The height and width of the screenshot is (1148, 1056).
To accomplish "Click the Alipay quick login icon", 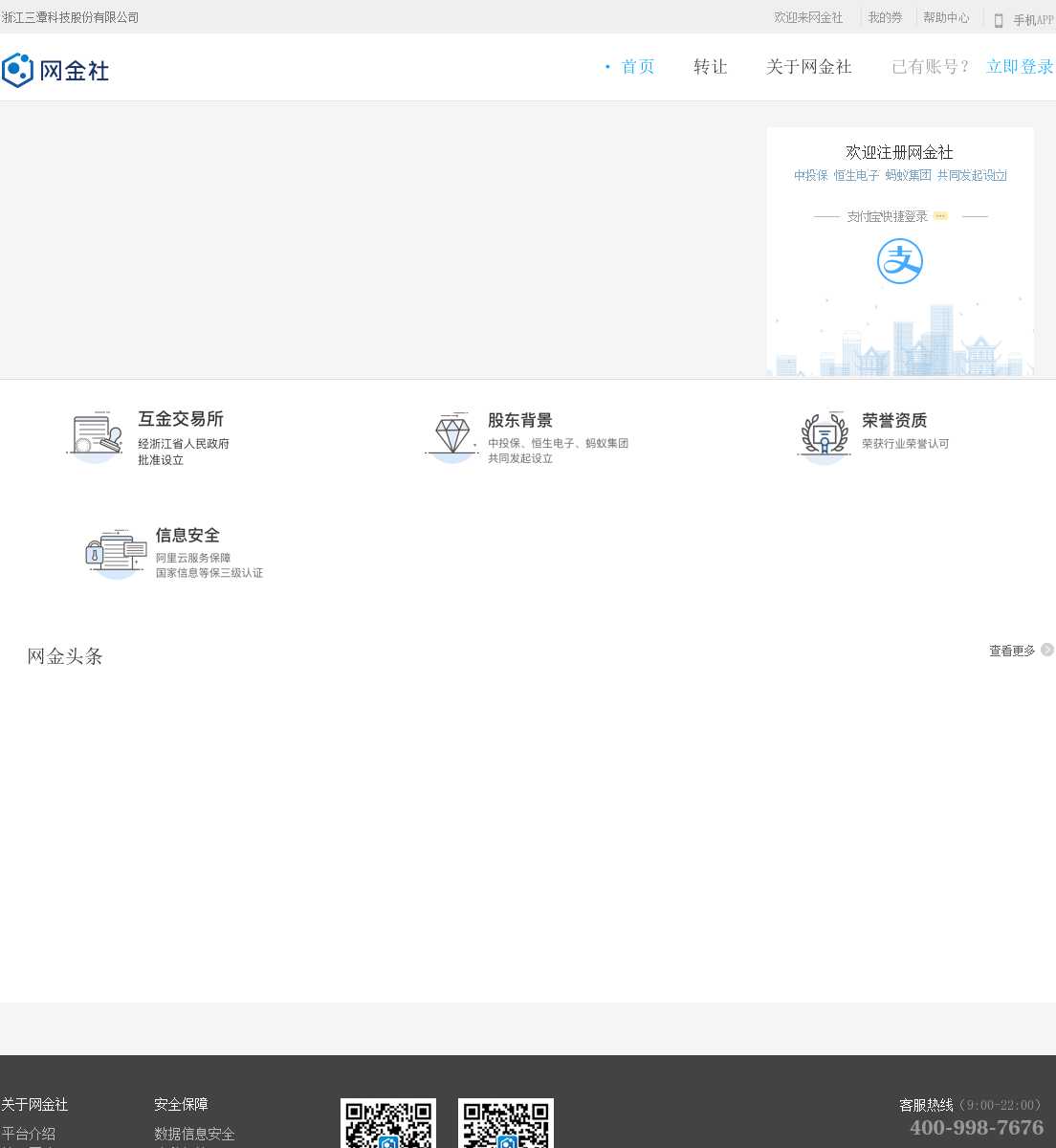I will [899, 261].
